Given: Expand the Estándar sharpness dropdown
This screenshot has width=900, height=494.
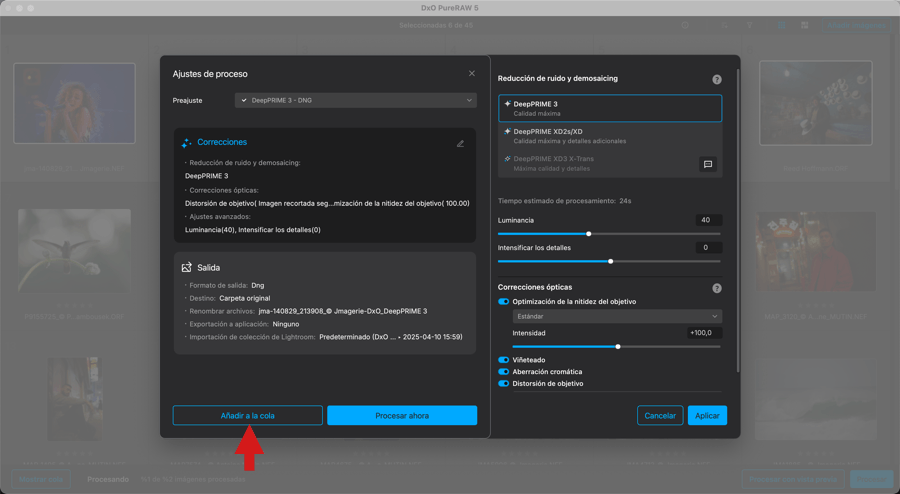Looking at the screenshot, I should point(616,317).
